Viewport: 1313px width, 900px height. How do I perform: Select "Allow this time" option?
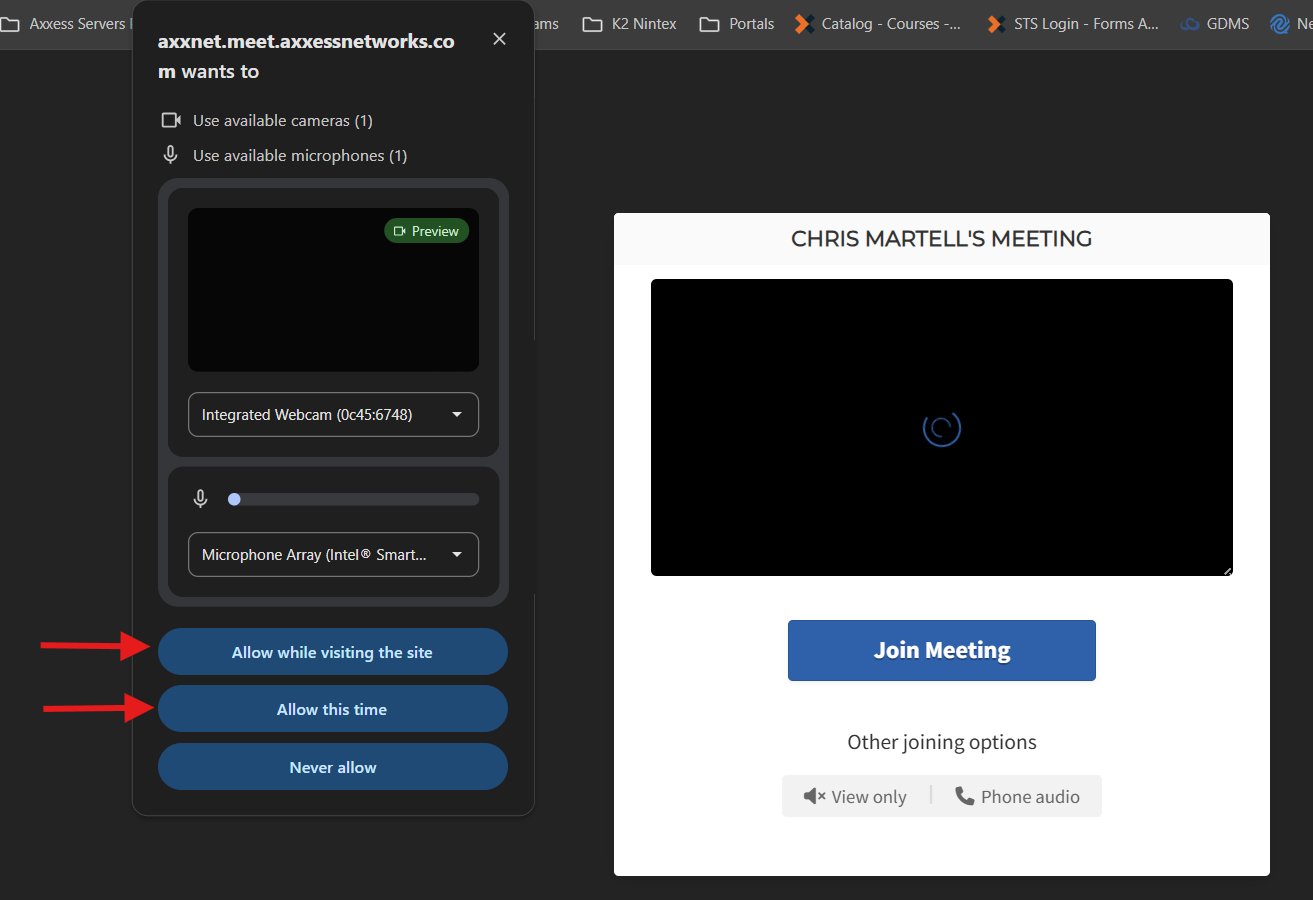[332, 709]
